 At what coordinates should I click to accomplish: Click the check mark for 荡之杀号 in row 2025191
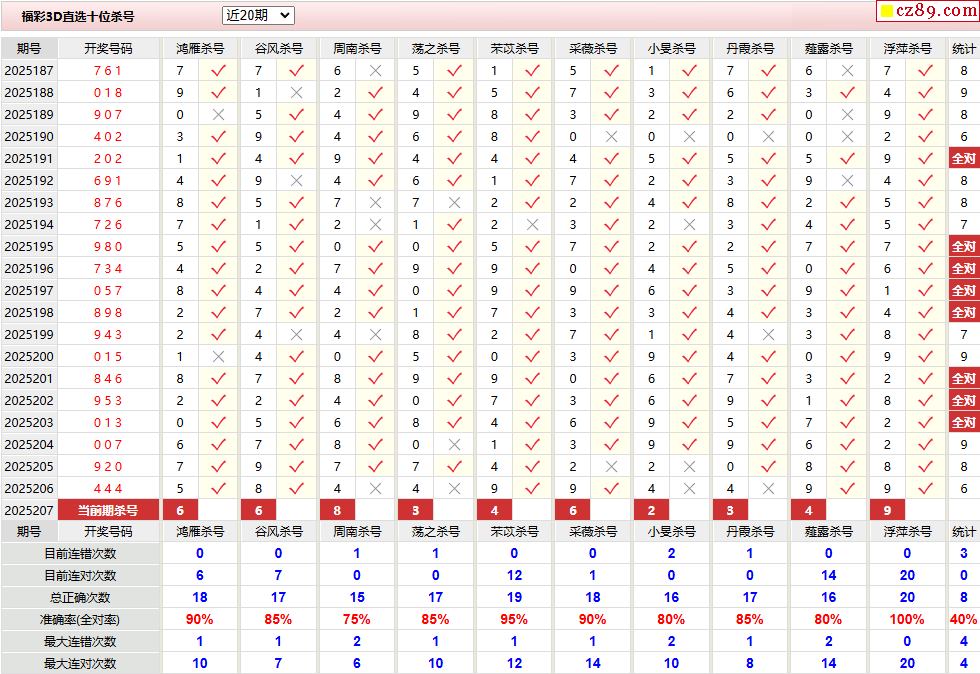454,159
